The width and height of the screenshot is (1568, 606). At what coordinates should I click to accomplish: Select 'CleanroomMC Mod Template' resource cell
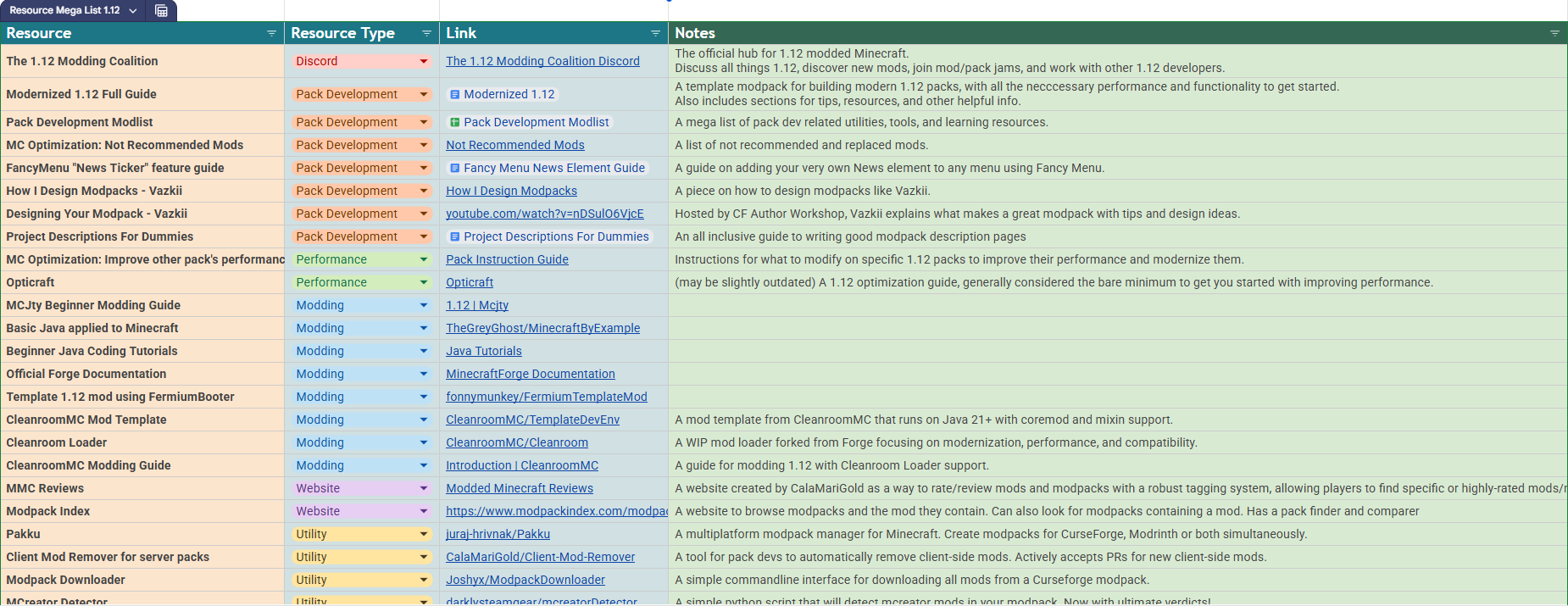pos(142,420)
